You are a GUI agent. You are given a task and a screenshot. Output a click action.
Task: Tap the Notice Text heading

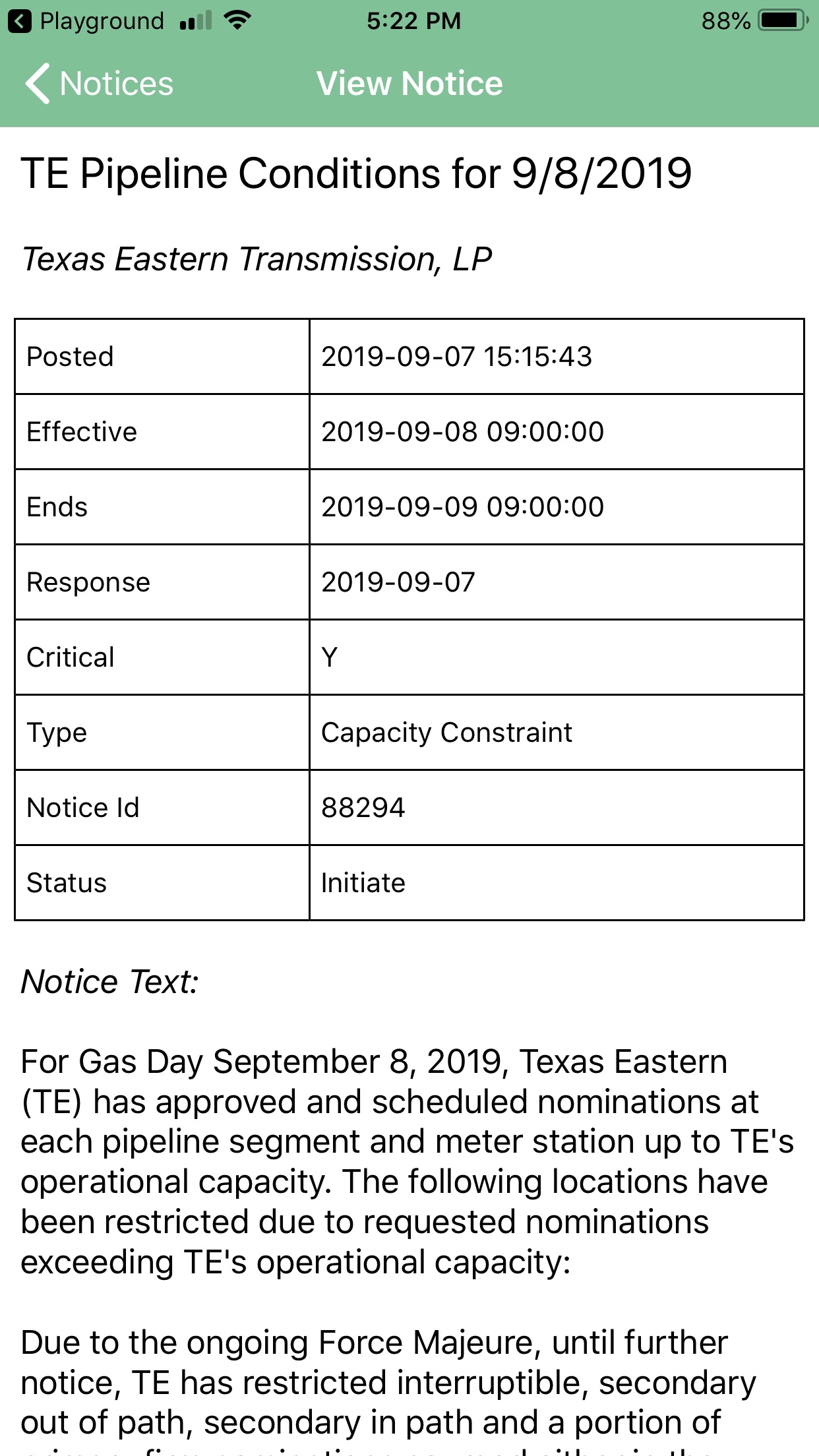110,982
